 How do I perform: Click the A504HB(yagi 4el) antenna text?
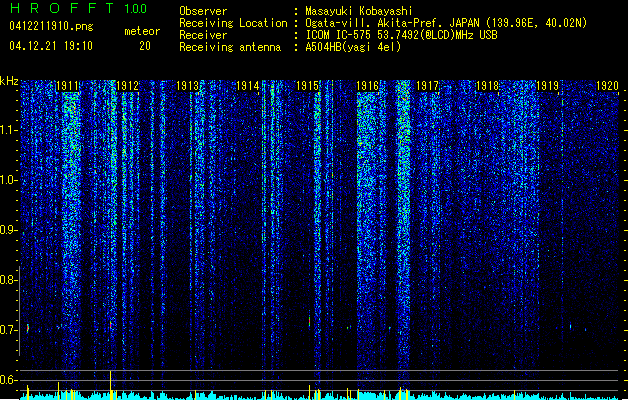[x=353, y=47]
